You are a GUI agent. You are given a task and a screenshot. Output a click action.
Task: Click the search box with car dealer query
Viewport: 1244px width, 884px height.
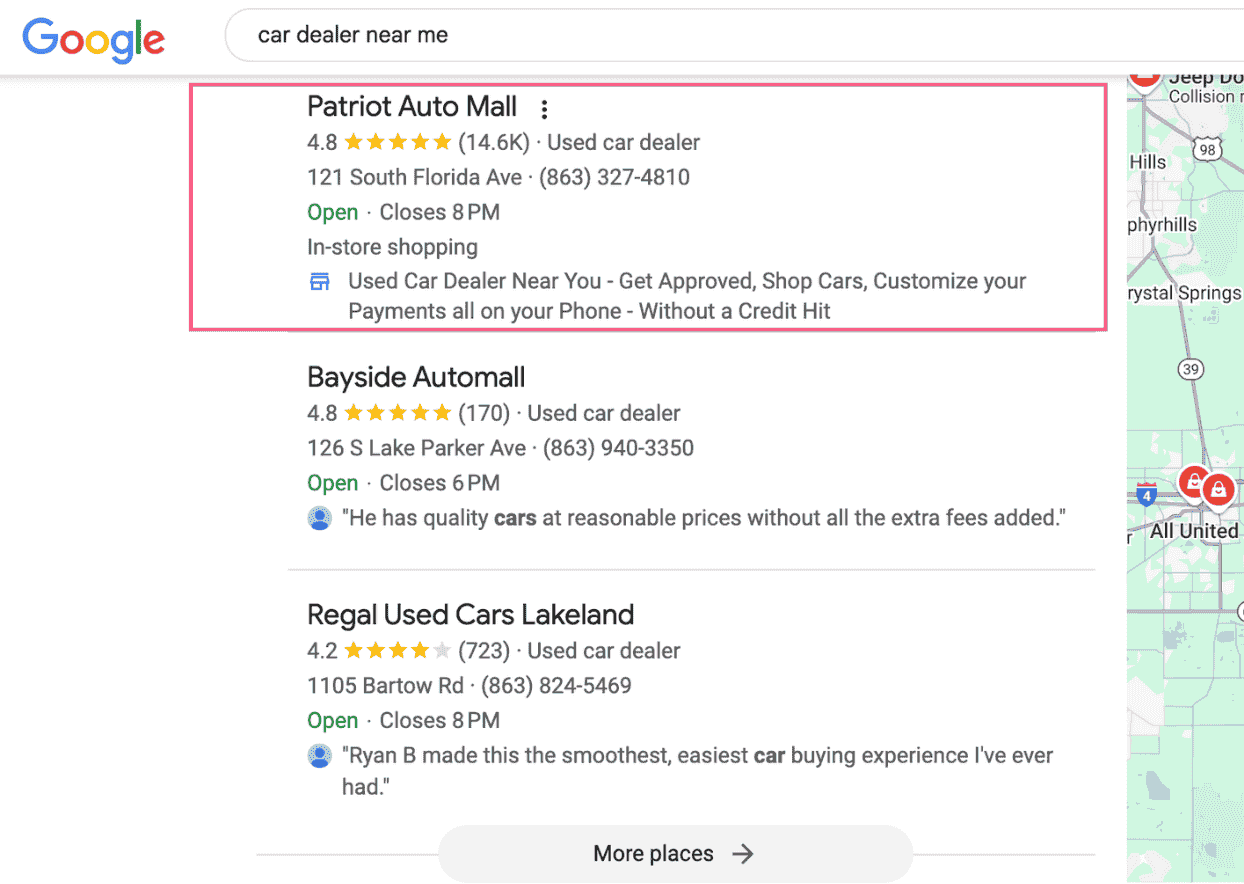[734, 36]
